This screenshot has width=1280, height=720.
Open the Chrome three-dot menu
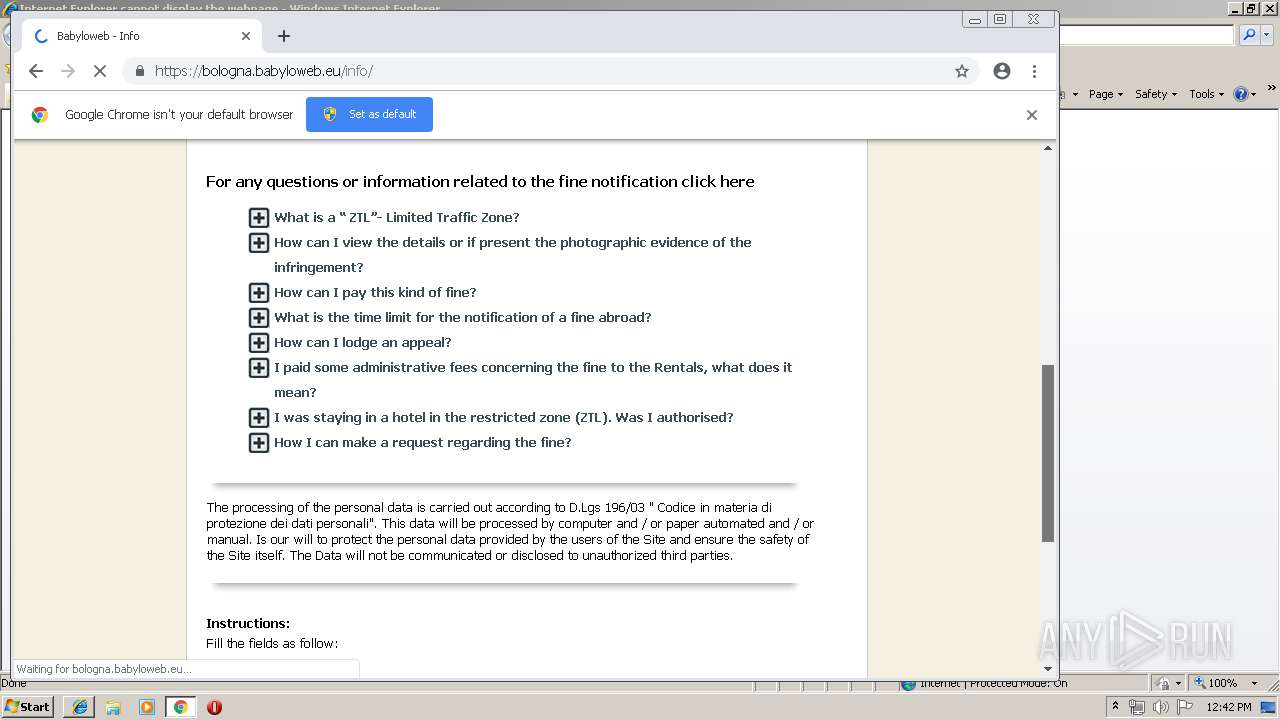coord(1034,71)
